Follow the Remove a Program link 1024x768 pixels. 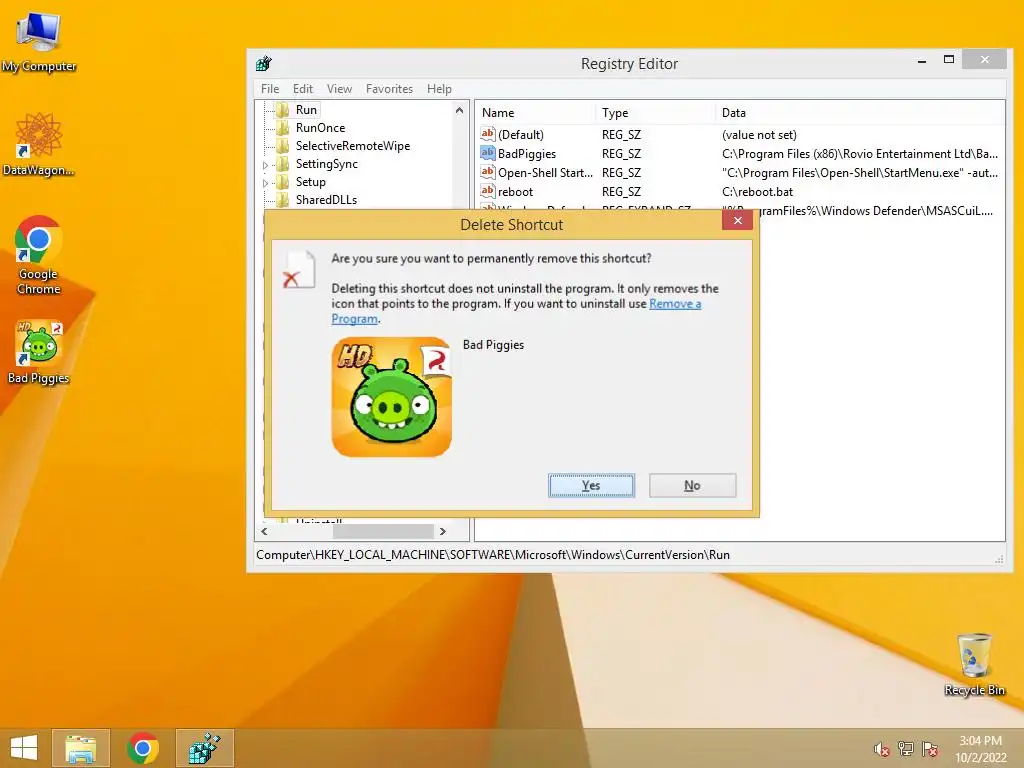[675, 304]
